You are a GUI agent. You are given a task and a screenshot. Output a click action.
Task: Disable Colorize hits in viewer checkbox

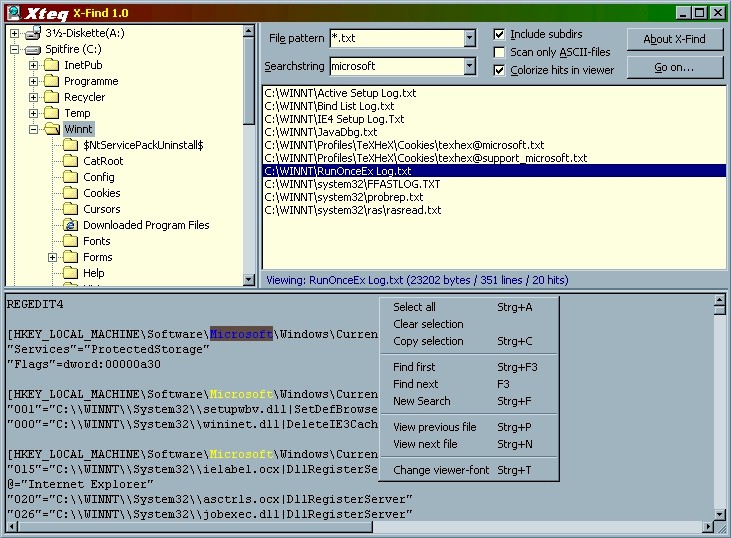499,70
